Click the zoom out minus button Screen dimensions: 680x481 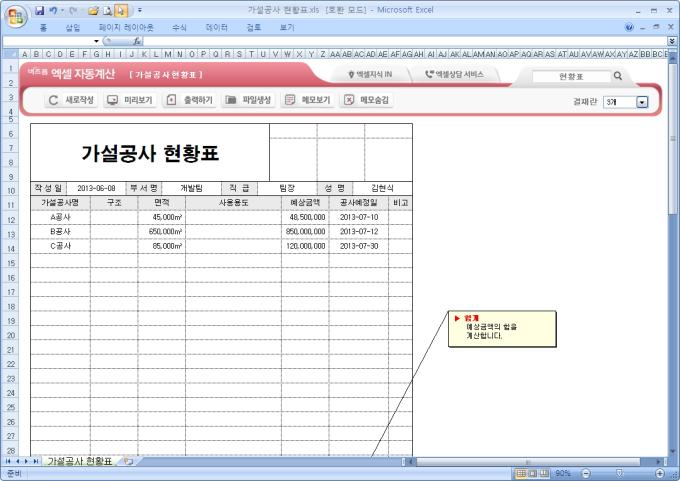click(x=586, y=473)
